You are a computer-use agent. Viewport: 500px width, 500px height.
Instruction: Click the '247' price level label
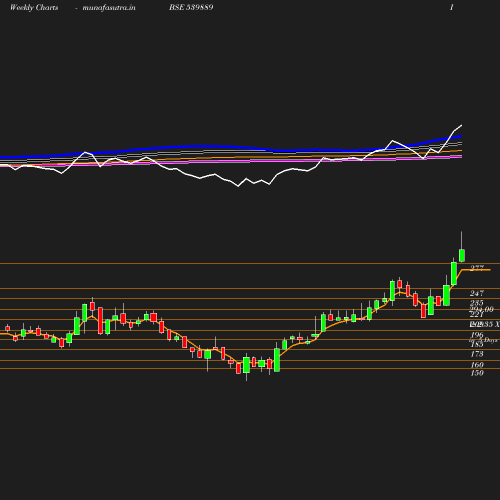click(x=477, y=293)
